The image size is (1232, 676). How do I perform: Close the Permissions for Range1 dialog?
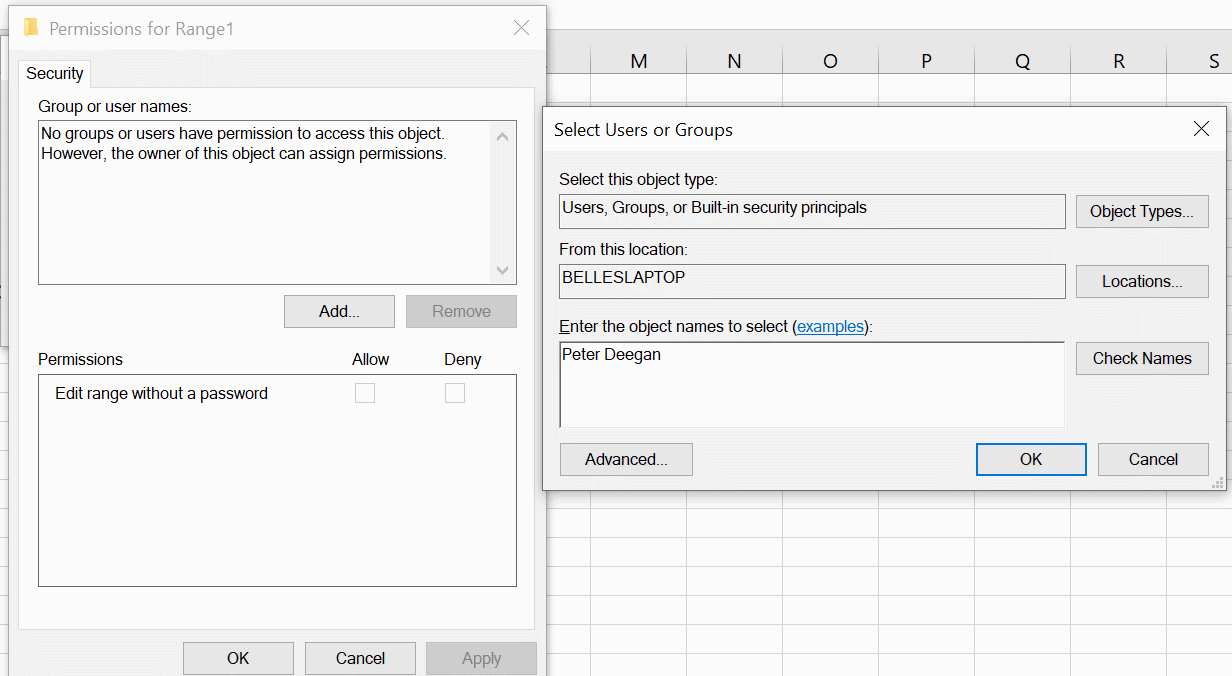tap(521, 28)
